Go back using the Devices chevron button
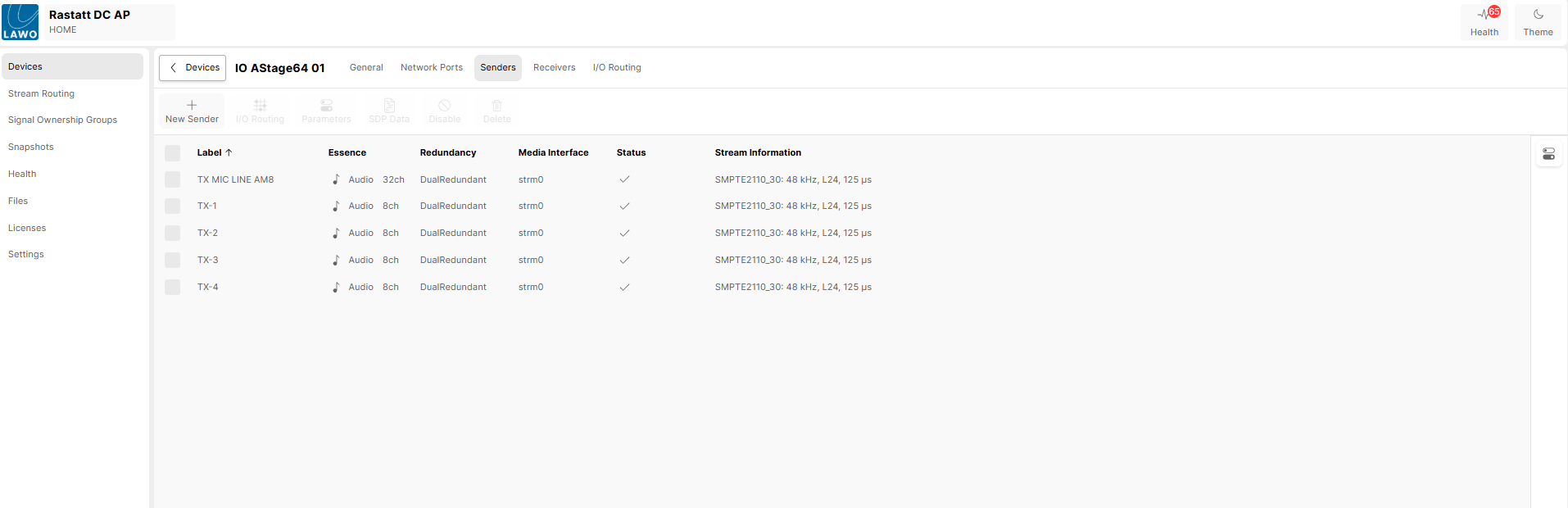 coord(193,68)
